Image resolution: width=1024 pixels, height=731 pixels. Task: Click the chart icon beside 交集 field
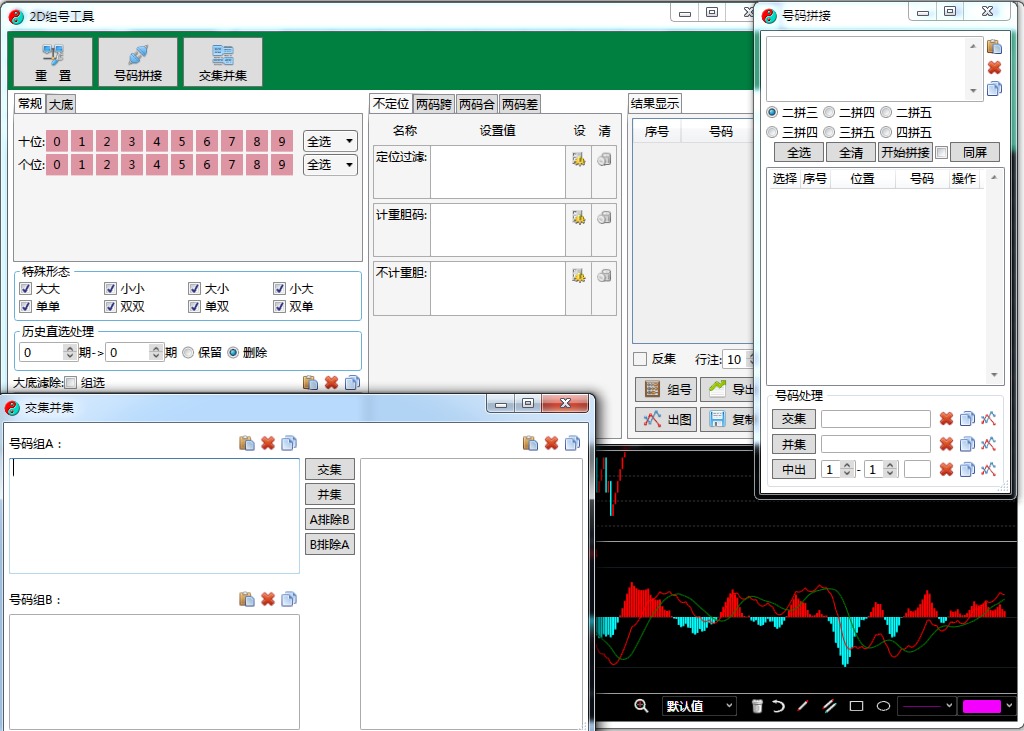[x=989, y=419]
